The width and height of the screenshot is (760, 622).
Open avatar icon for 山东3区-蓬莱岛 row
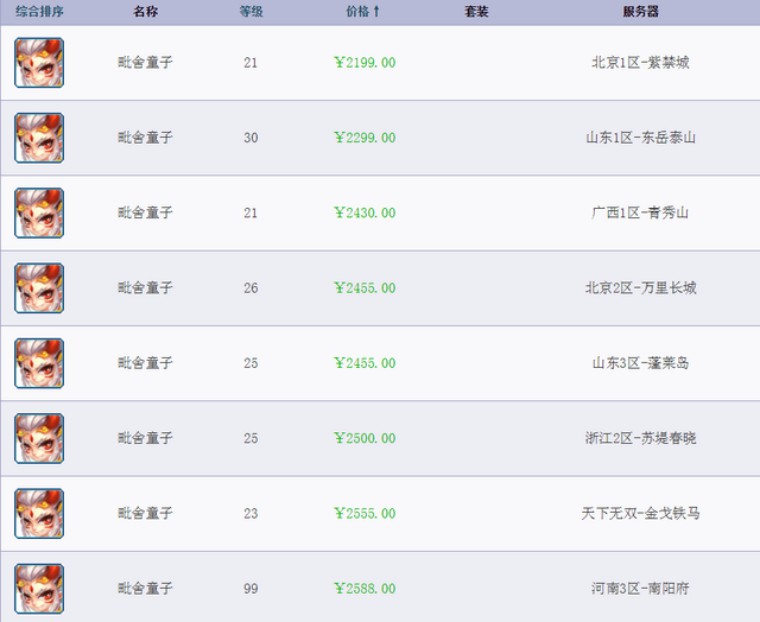(x=39, y=363)
